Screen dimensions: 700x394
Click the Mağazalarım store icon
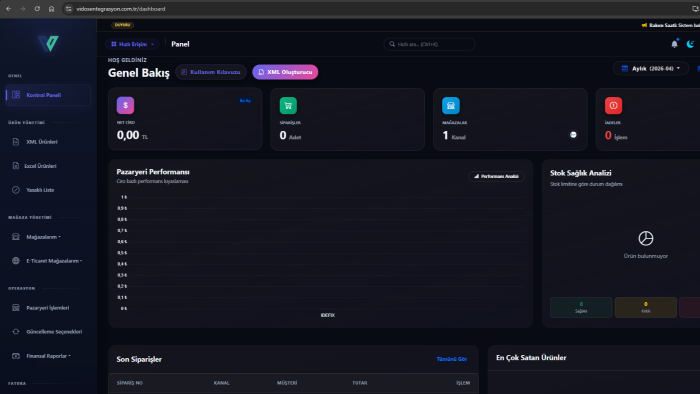click(16, 237)
